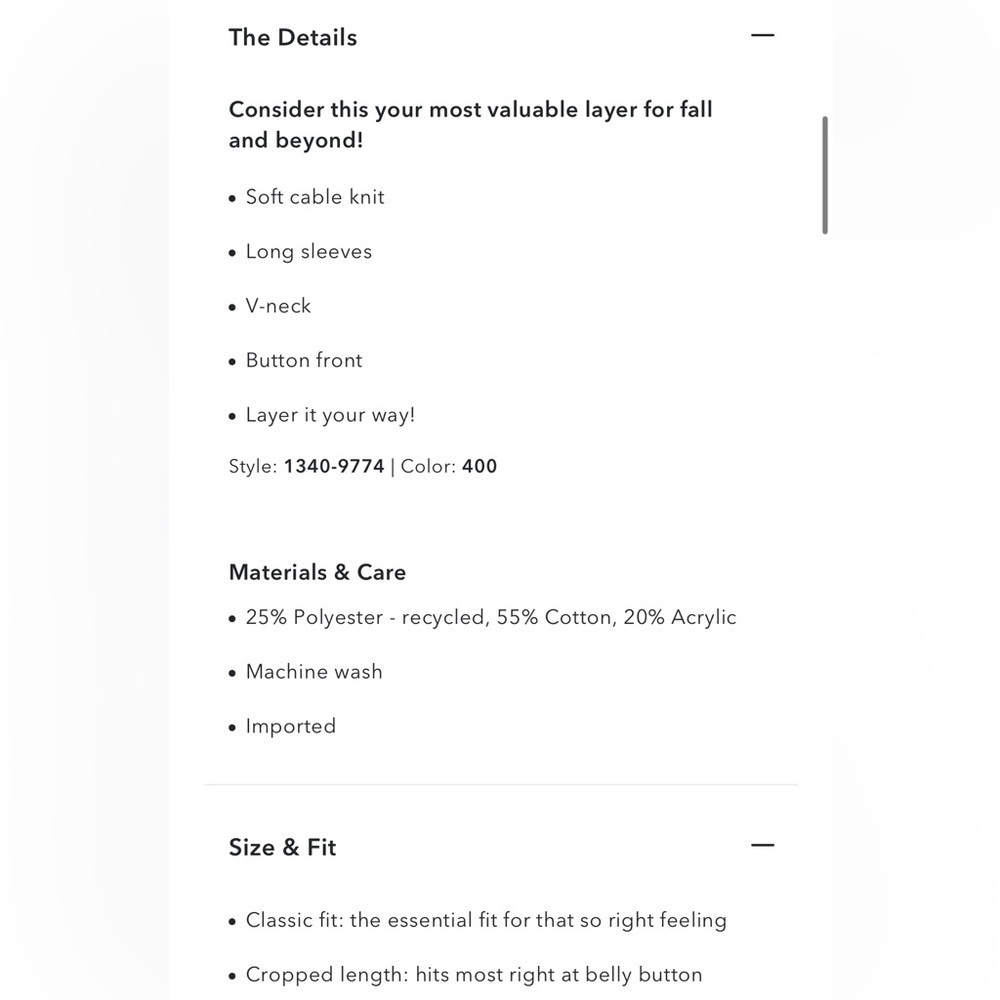The image size is (1000, 1000).
Task: Click the most valuable layer tagline
Action: click(x=471, y=124)
